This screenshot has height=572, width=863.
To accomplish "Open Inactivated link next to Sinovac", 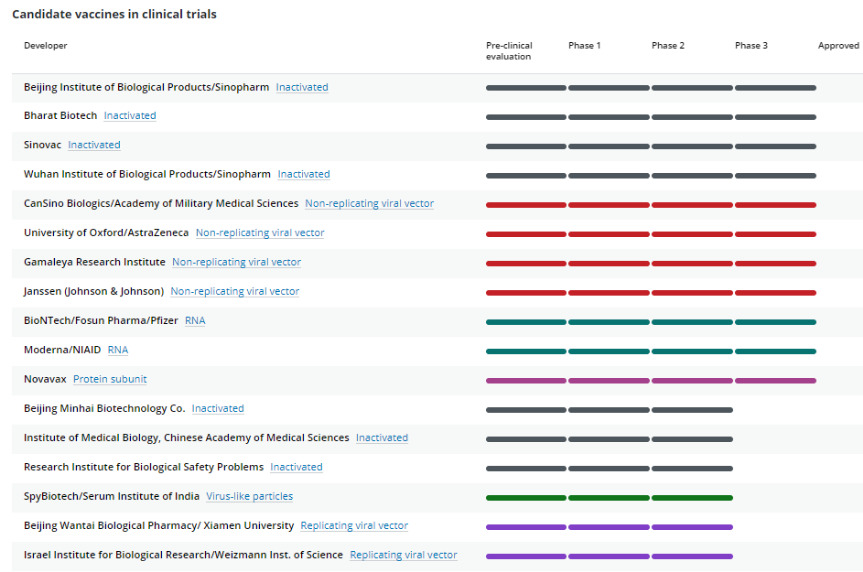I will tap(94, 145).
